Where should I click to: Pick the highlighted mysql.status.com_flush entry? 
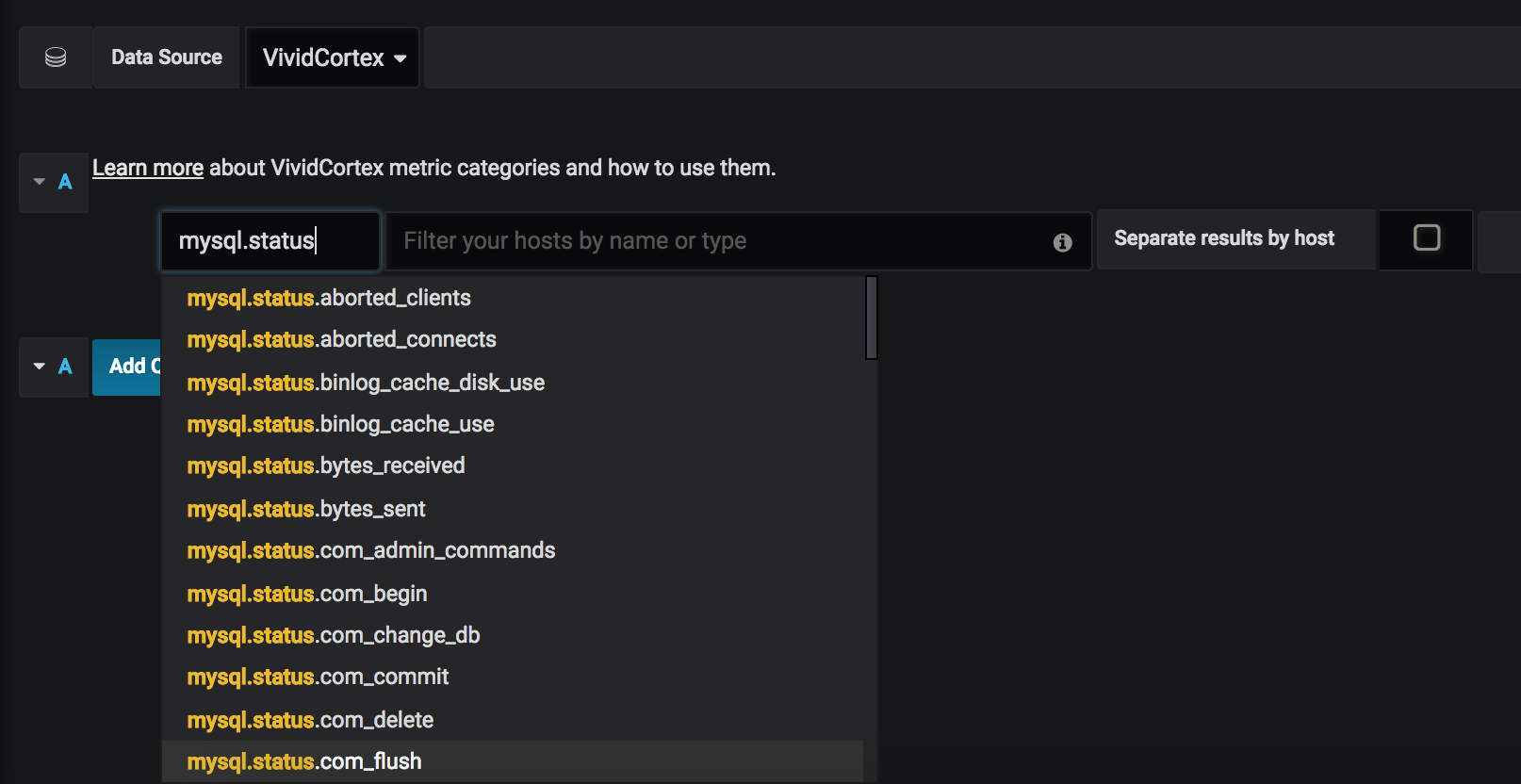point(304,761)
